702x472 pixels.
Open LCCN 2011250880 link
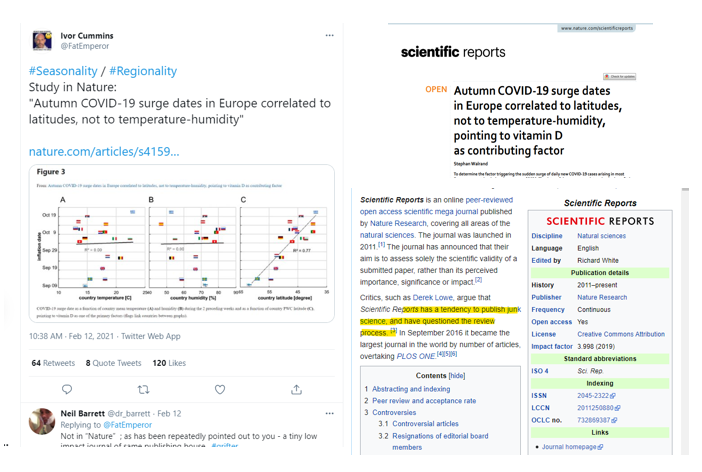pos(595,408)
